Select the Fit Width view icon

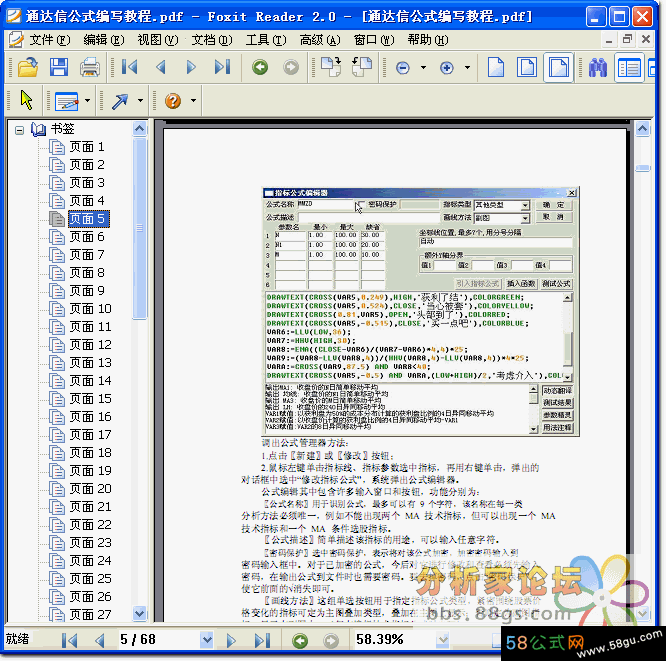(x=558, y=67)
